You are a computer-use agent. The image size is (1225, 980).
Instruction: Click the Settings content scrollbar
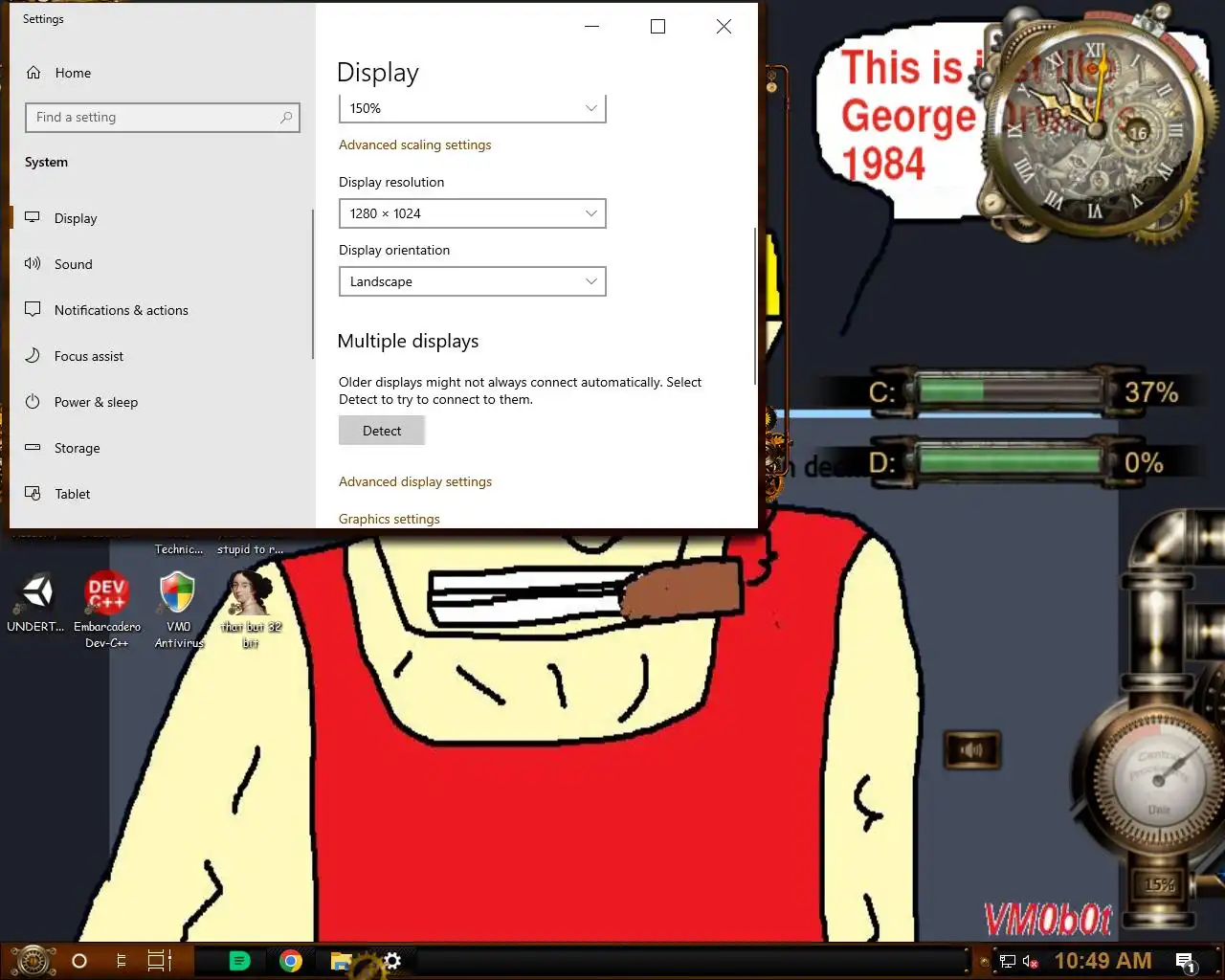pos(755,306)
